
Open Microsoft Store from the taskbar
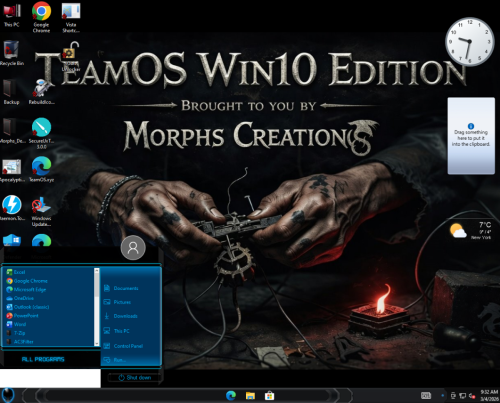point(269,396)
